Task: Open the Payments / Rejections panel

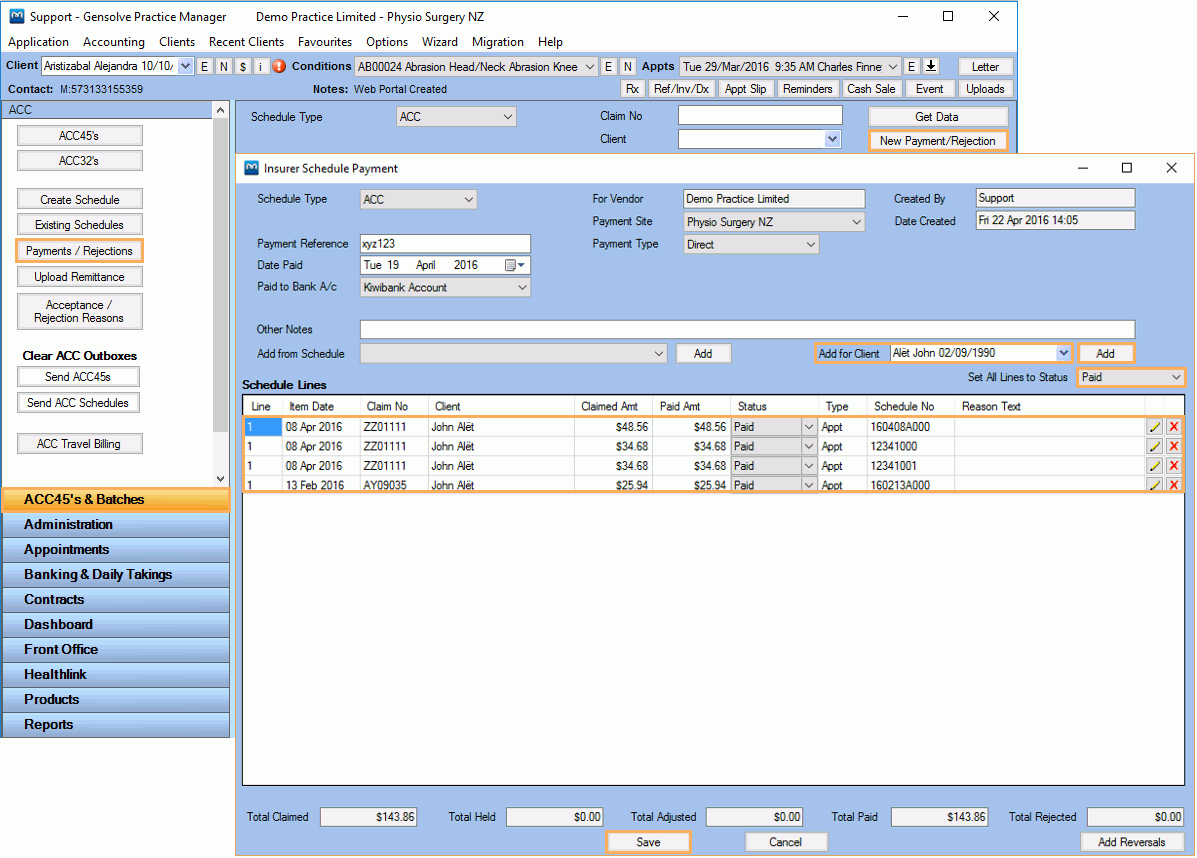Action: tap(79, 251)
